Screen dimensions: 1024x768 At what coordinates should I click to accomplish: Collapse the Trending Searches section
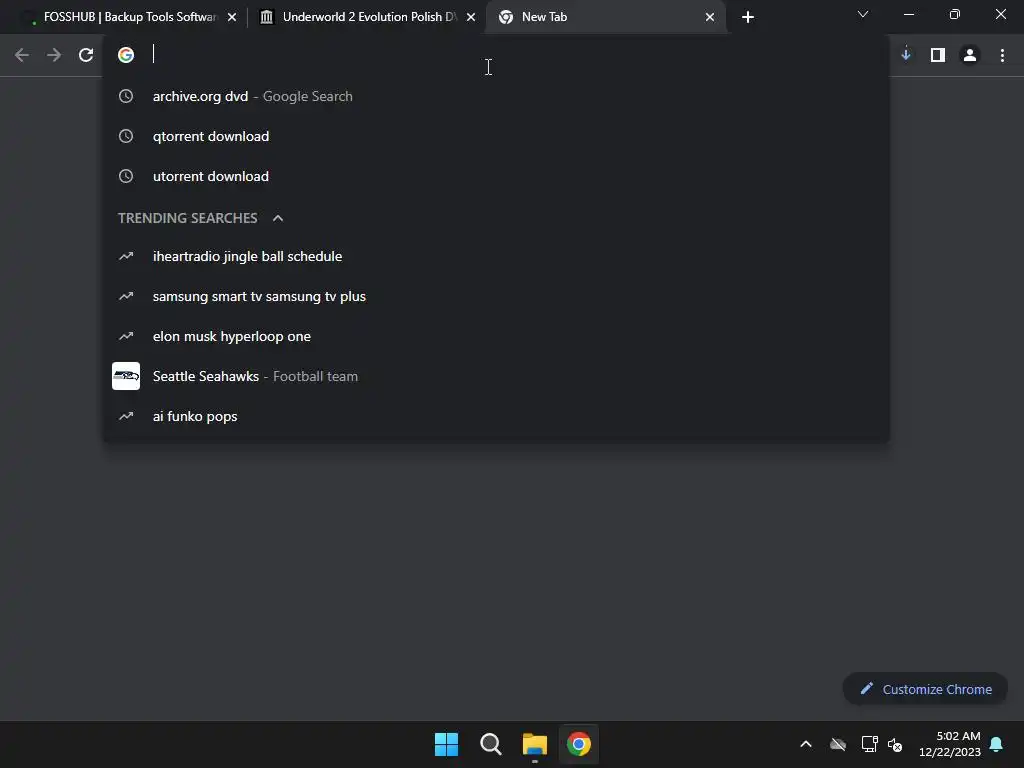(x=278, y=218)
